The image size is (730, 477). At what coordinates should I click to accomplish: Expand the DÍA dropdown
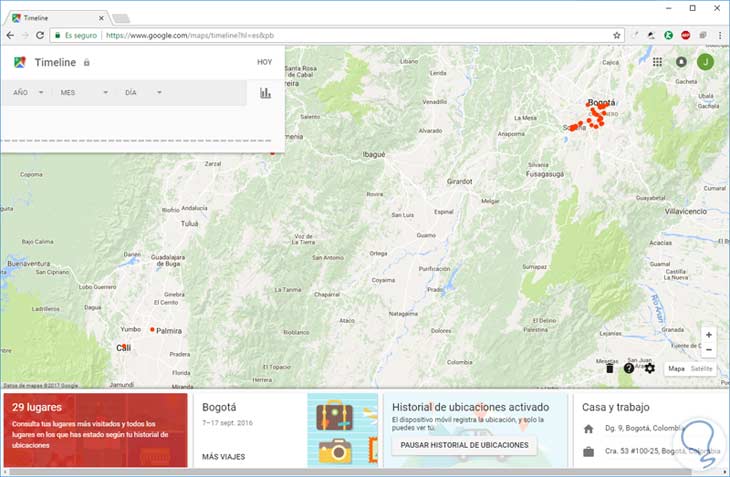tap(143, 93)
